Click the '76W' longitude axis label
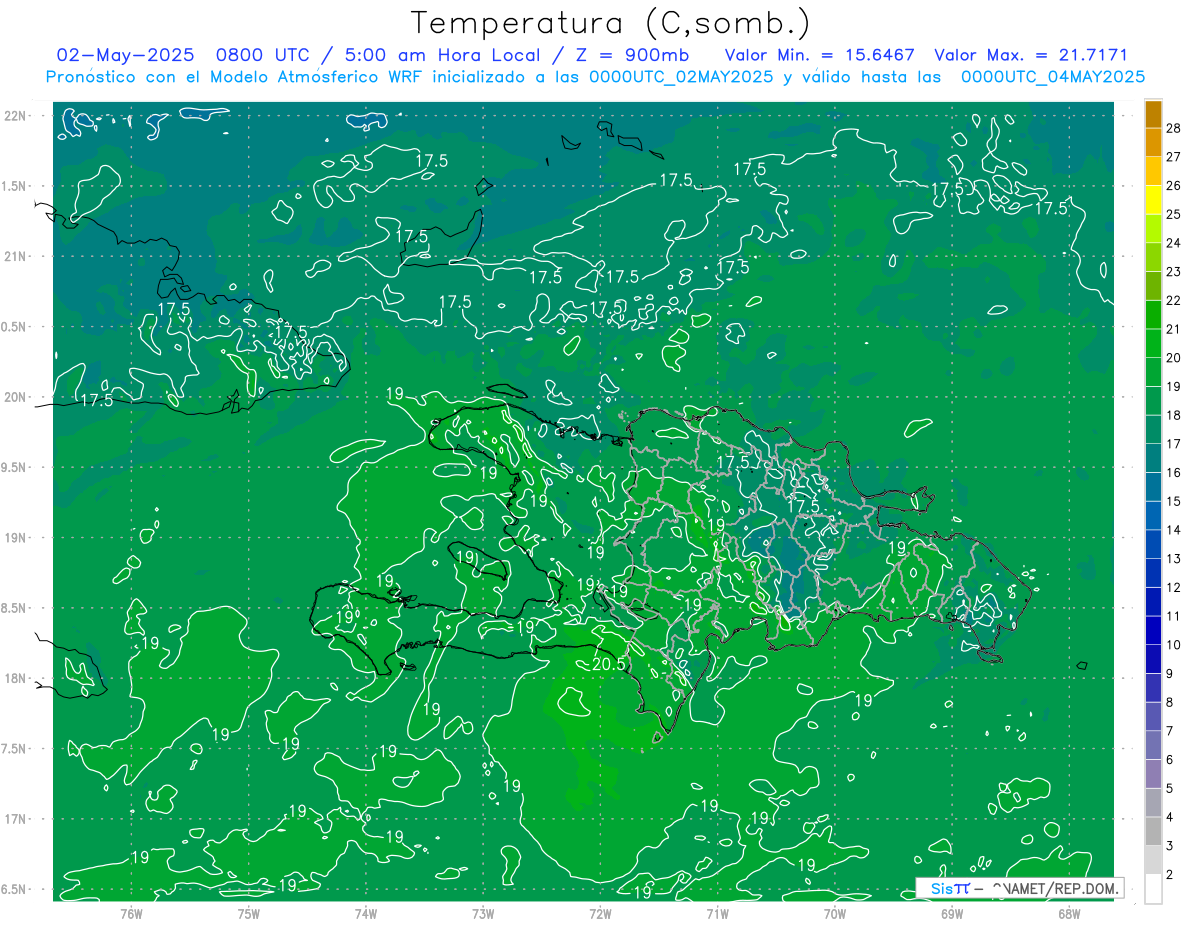Image resolution: width=1200 pixels, height=927 pixels. coord(131,913)
